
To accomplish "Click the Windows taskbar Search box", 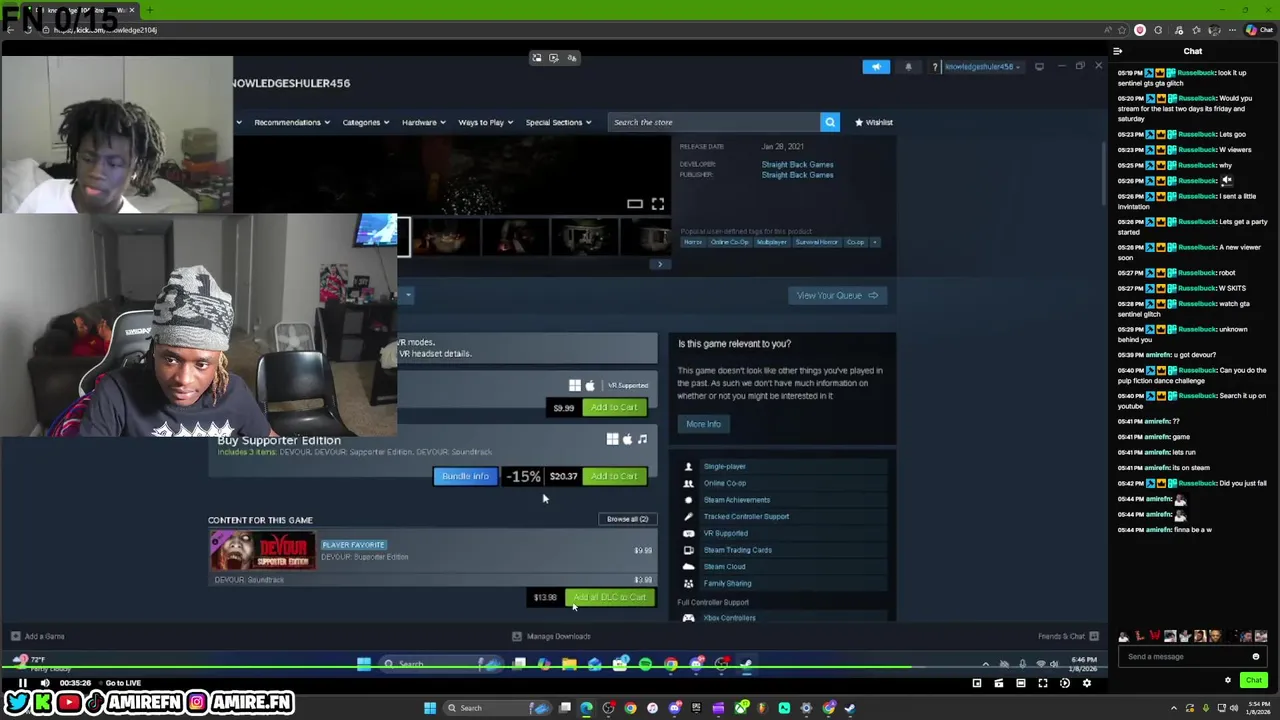I will click(x=498, y=708).
